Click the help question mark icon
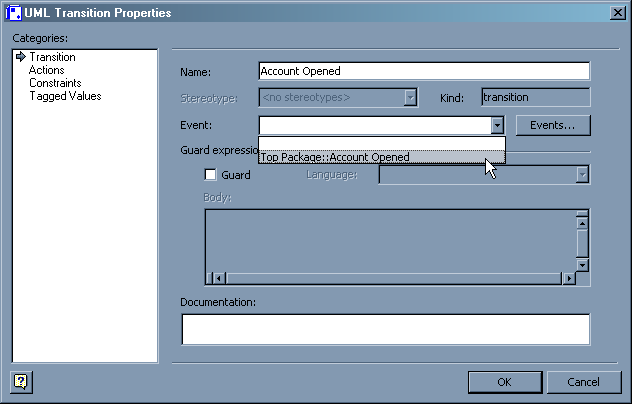 pyautogui.click(x=21, y=381)
